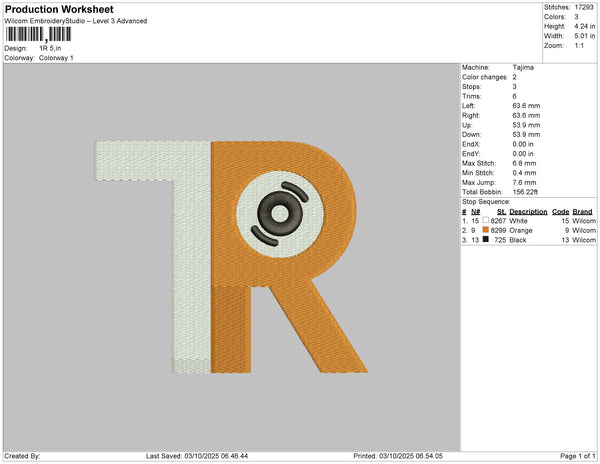Viewport: 600px width, 464px height.
Task: Click the Machine value Tajima
Action: pyautogui.click(x=522, y=68)
